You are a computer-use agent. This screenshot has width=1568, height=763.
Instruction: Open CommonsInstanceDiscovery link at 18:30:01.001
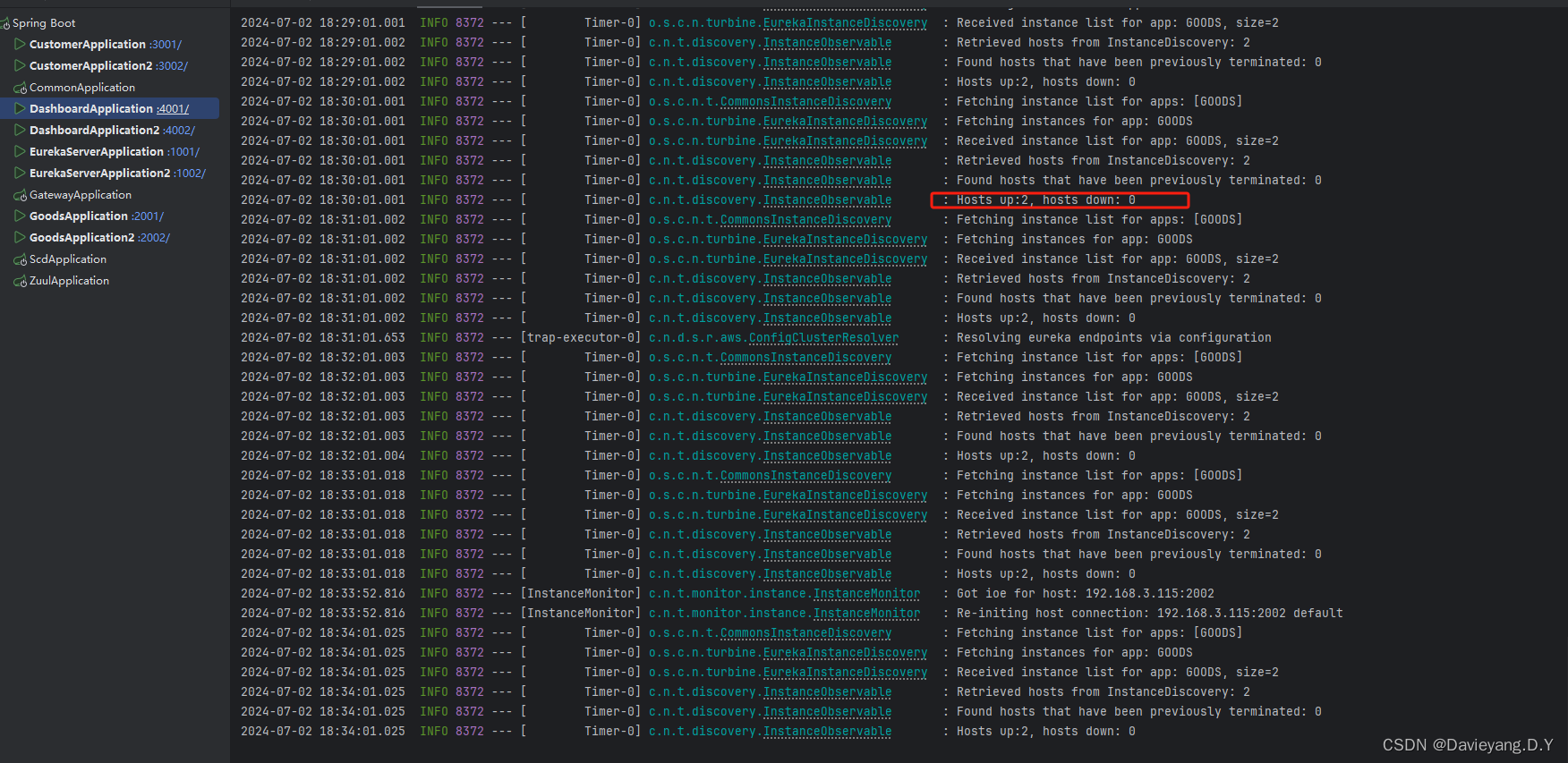pyautogui.click(x=805, y=101)
